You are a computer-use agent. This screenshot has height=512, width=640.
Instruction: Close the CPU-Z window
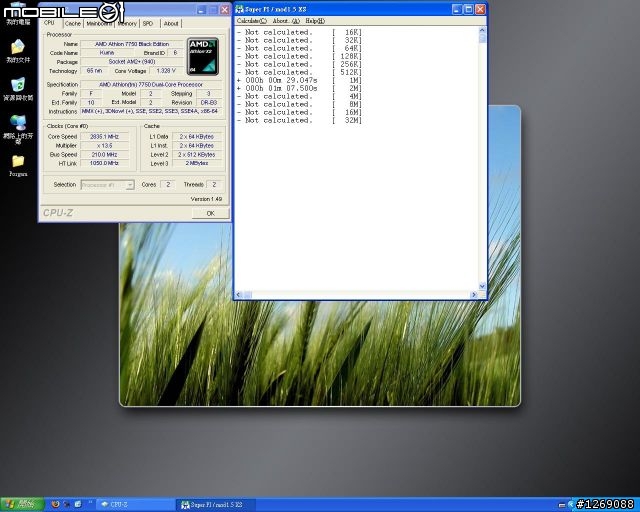point(224,10)
